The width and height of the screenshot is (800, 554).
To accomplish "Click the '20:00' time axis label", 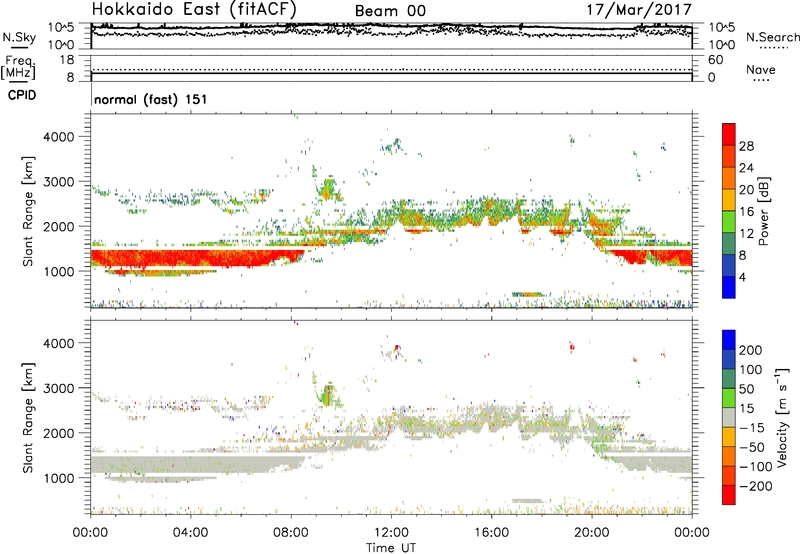I will coord(592,533).
